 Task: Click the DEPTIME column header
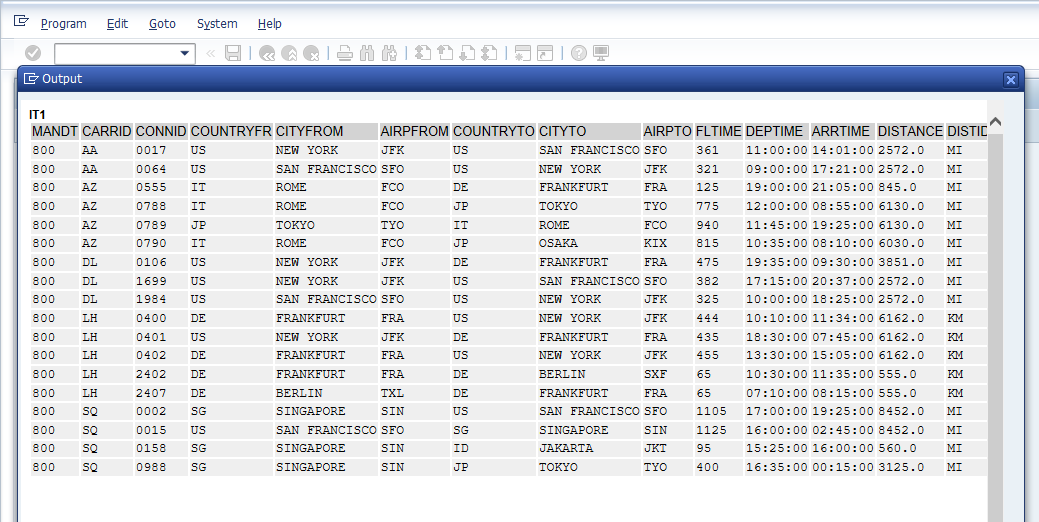[x=777, y=131]
